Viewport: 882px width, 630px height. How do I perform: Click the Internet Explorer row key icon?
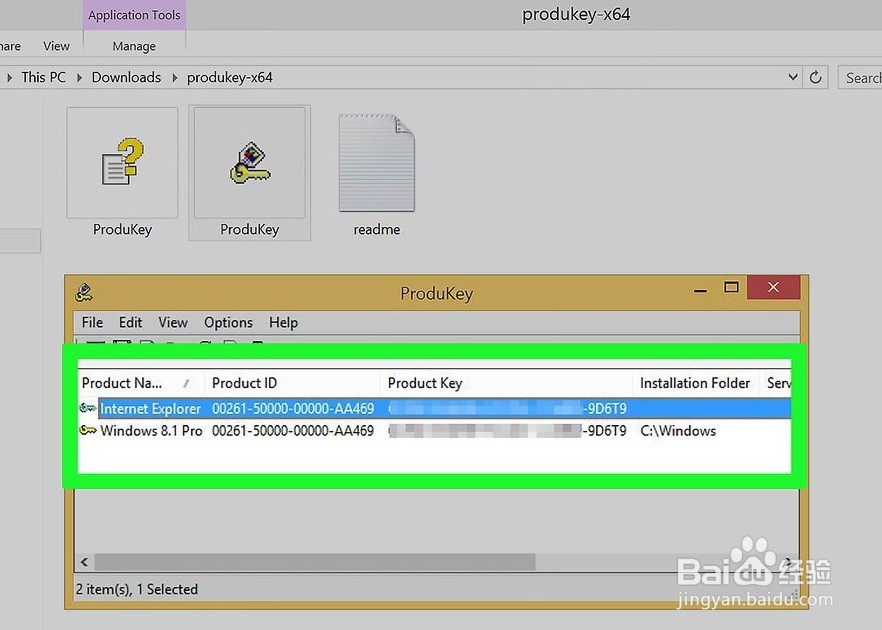[88, 408]
